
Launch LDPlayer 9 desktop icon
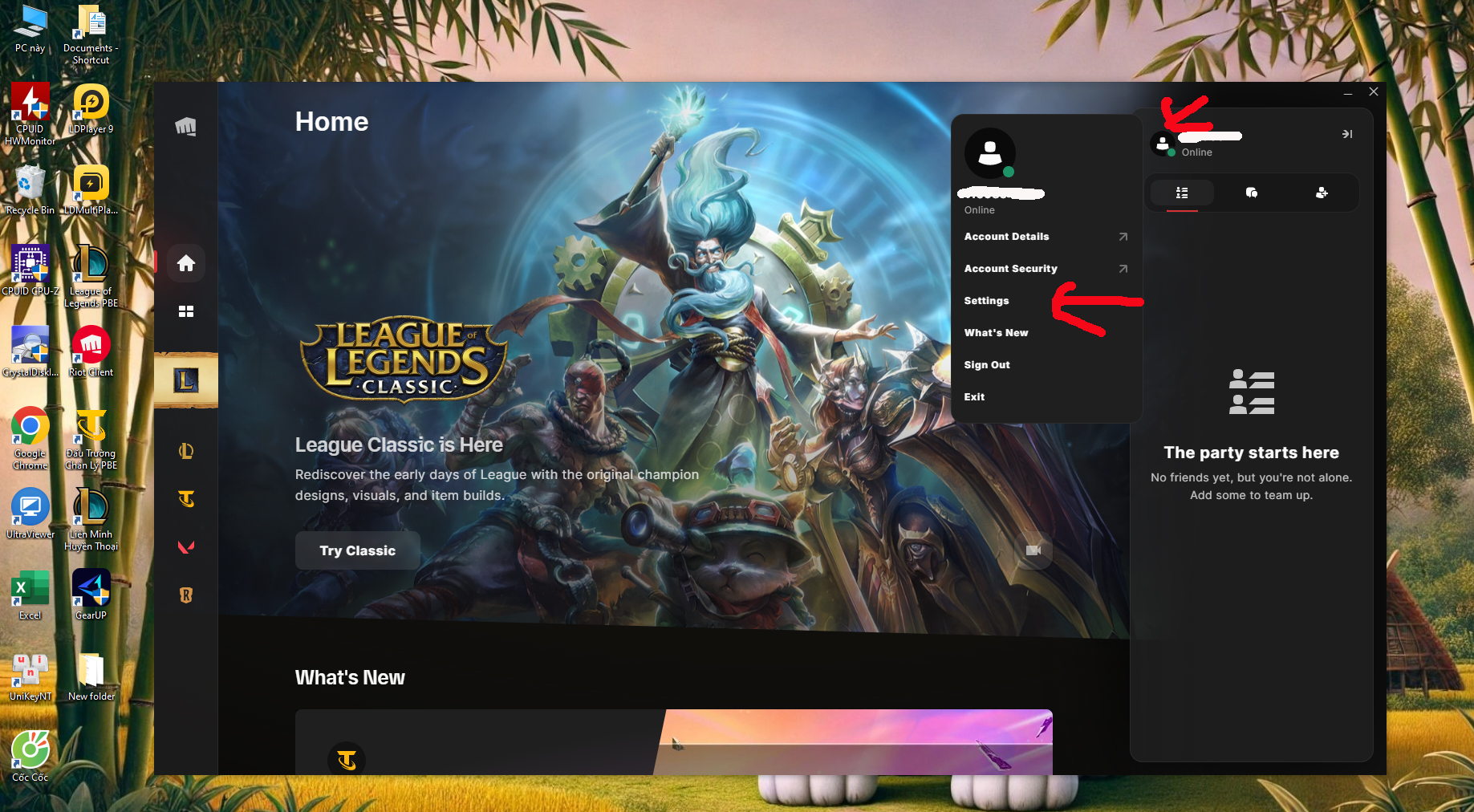point(91,109)
